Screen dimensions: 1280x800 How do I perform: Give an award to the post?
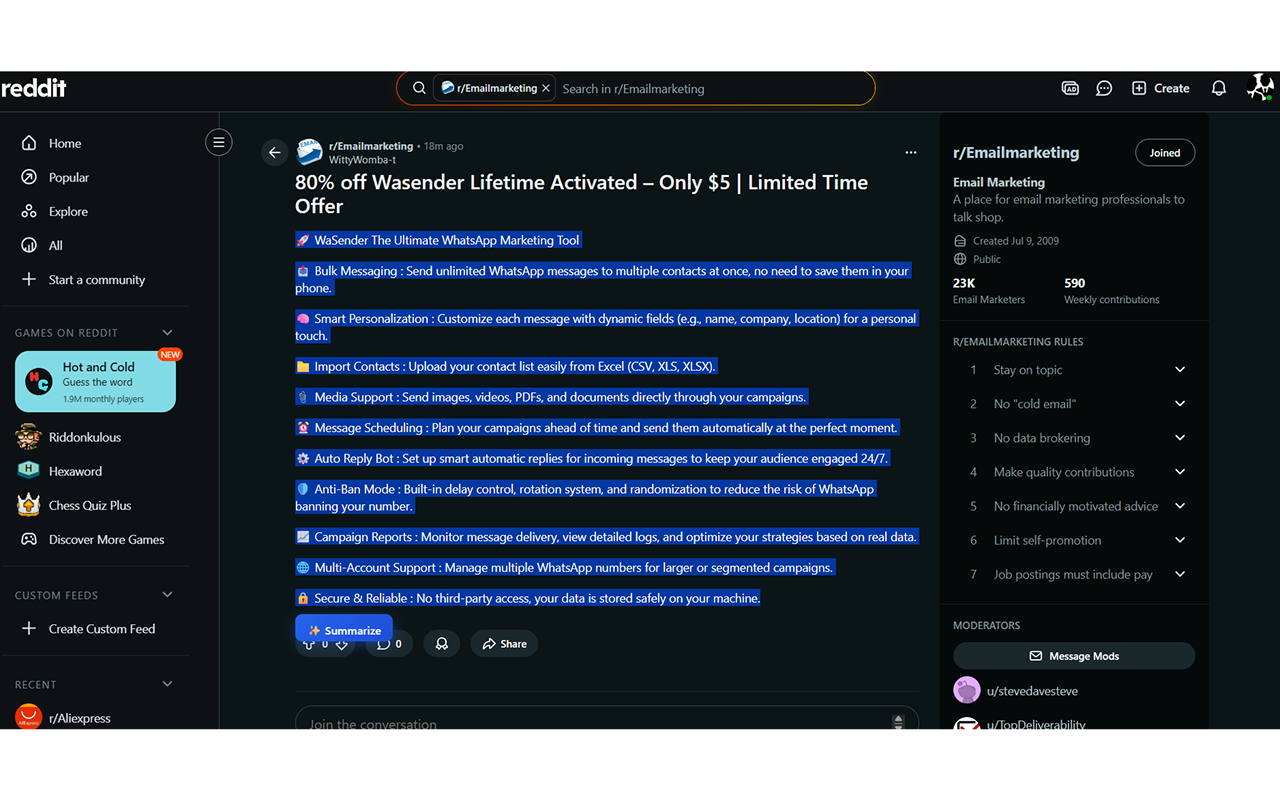(x=441, y=644)
